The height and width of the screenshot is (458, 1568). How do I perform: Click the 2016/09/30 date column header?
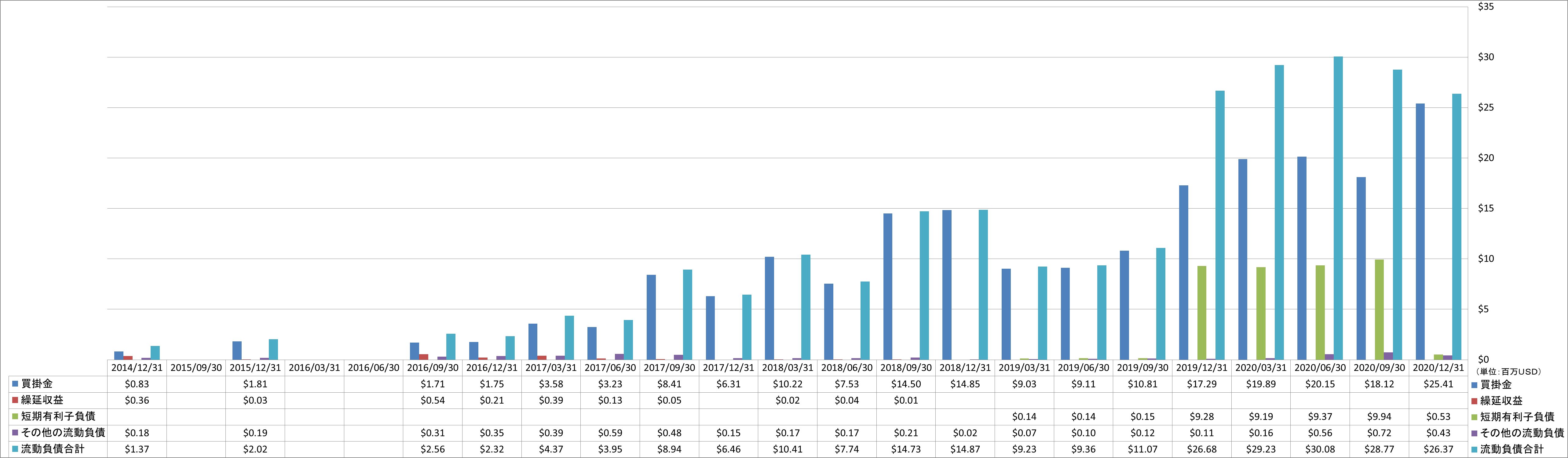pyautogui.click(x=433, y=368)
